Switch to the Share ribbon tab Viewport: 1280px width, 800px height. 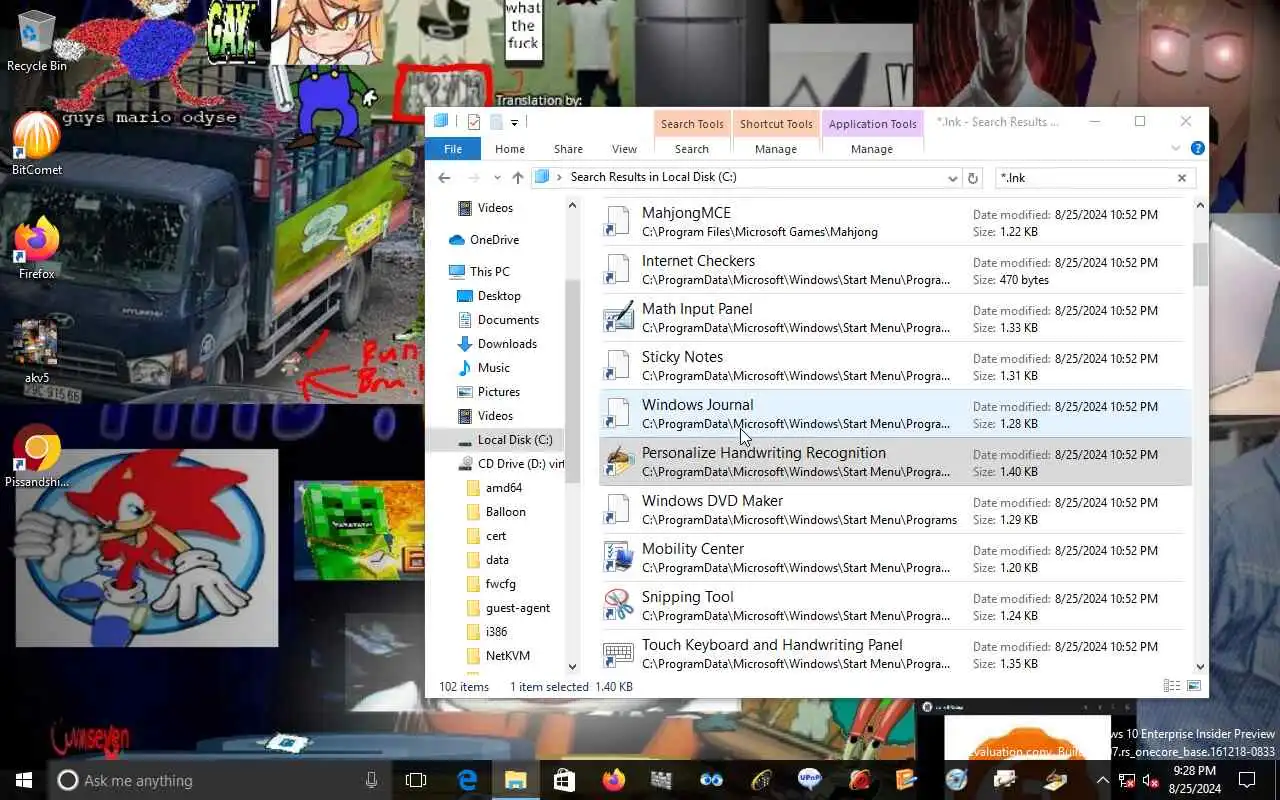[568, 149]
